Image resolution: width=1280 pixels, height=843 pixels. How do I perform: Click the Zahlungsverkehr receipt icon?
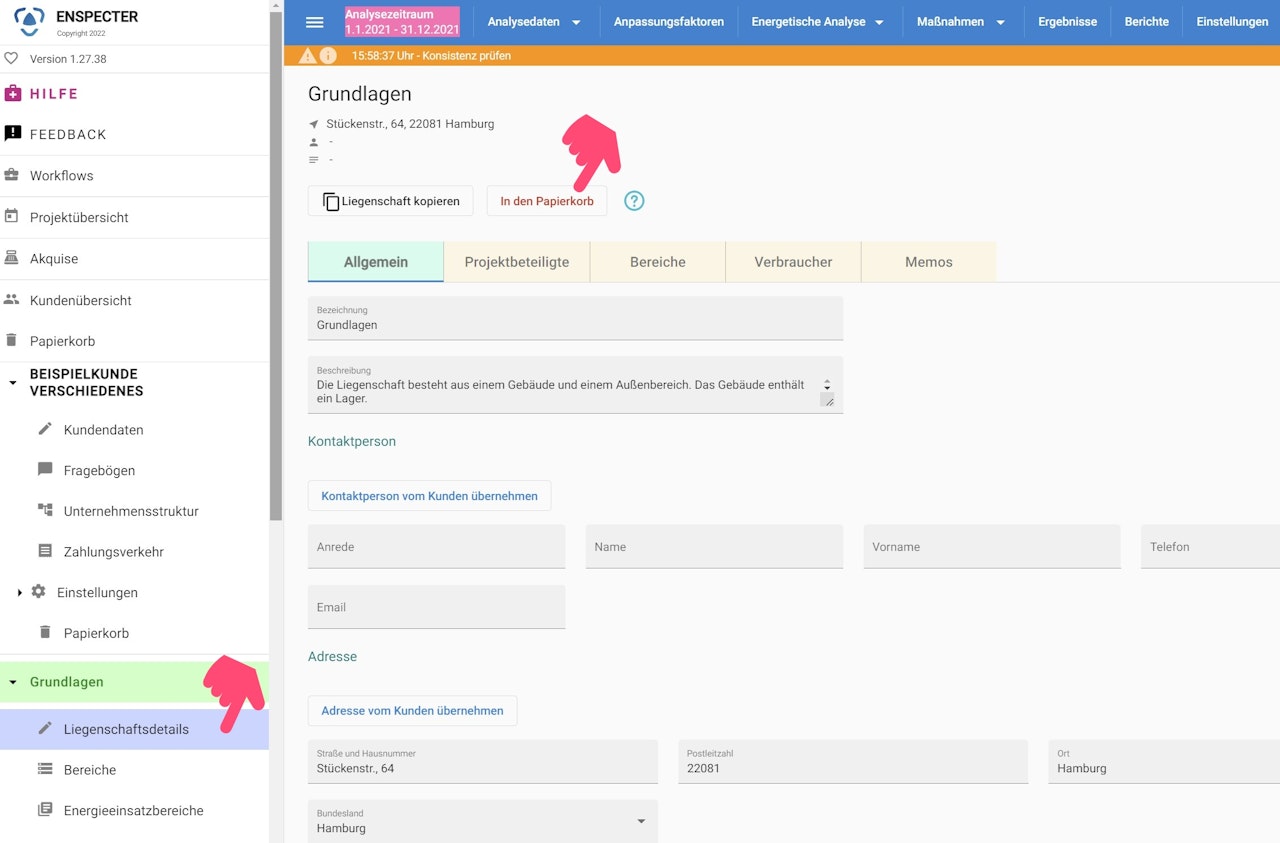(45, 551)
